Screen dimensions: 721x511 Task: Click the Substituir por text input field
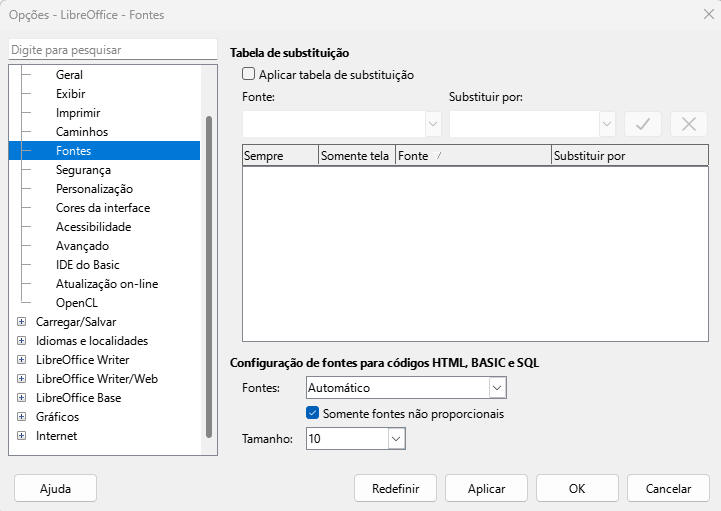click(524, 124)
